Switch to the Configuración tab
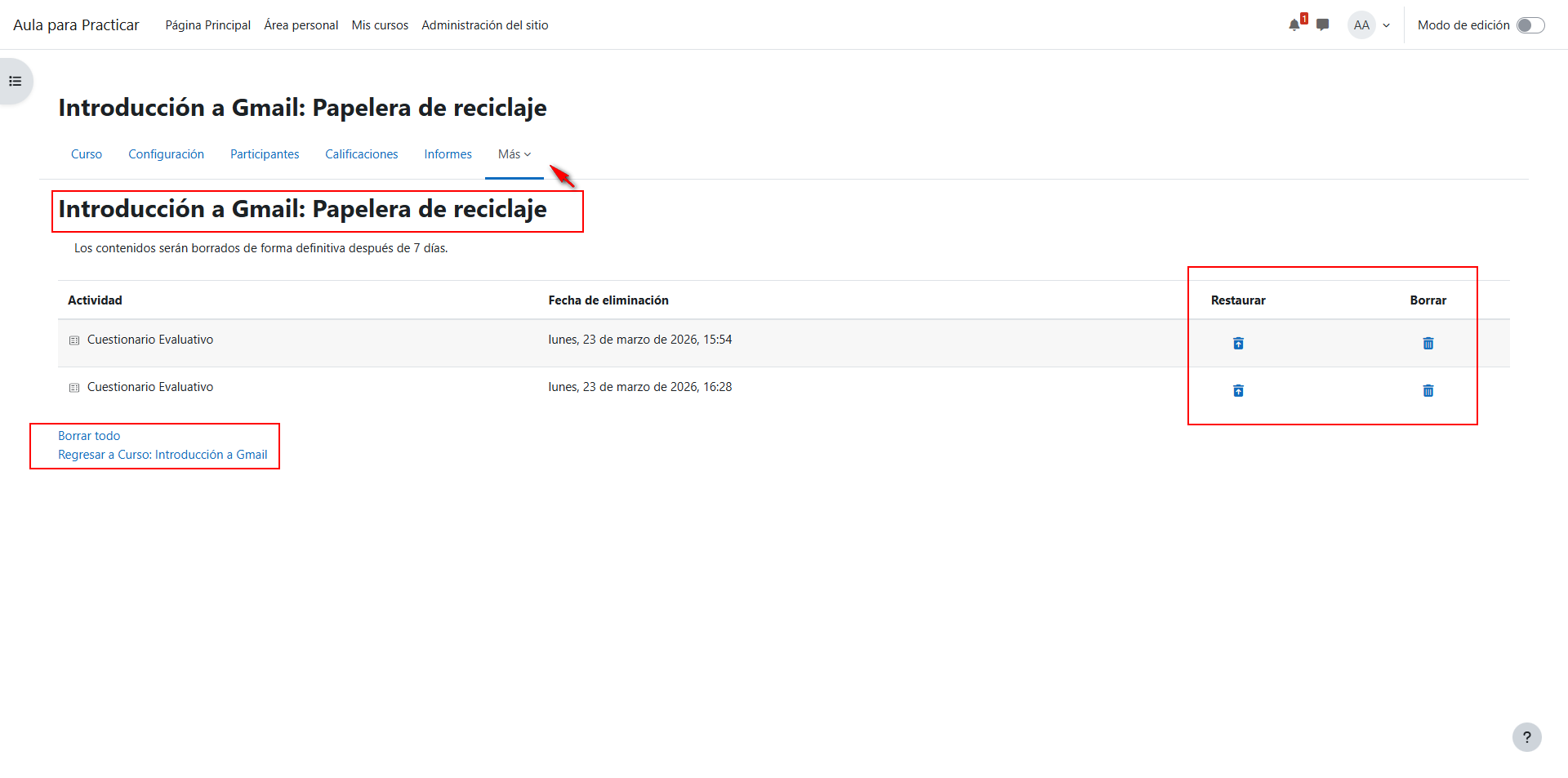This screenshot has height=778, width=1568. tap(166, 154)
